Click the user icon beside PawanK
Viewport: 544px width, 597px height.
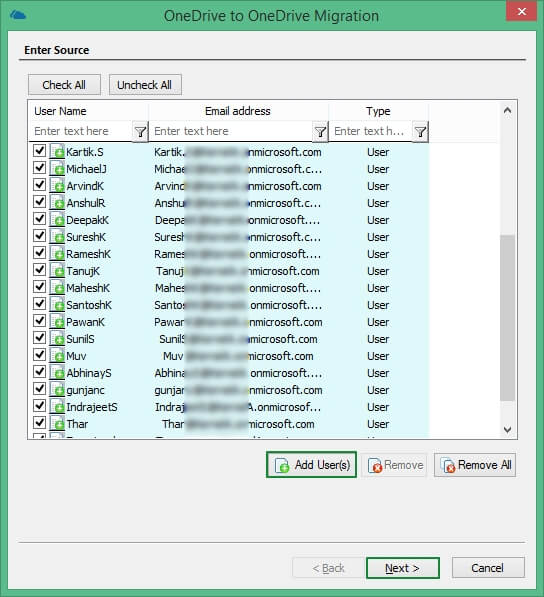click(57, 322)
